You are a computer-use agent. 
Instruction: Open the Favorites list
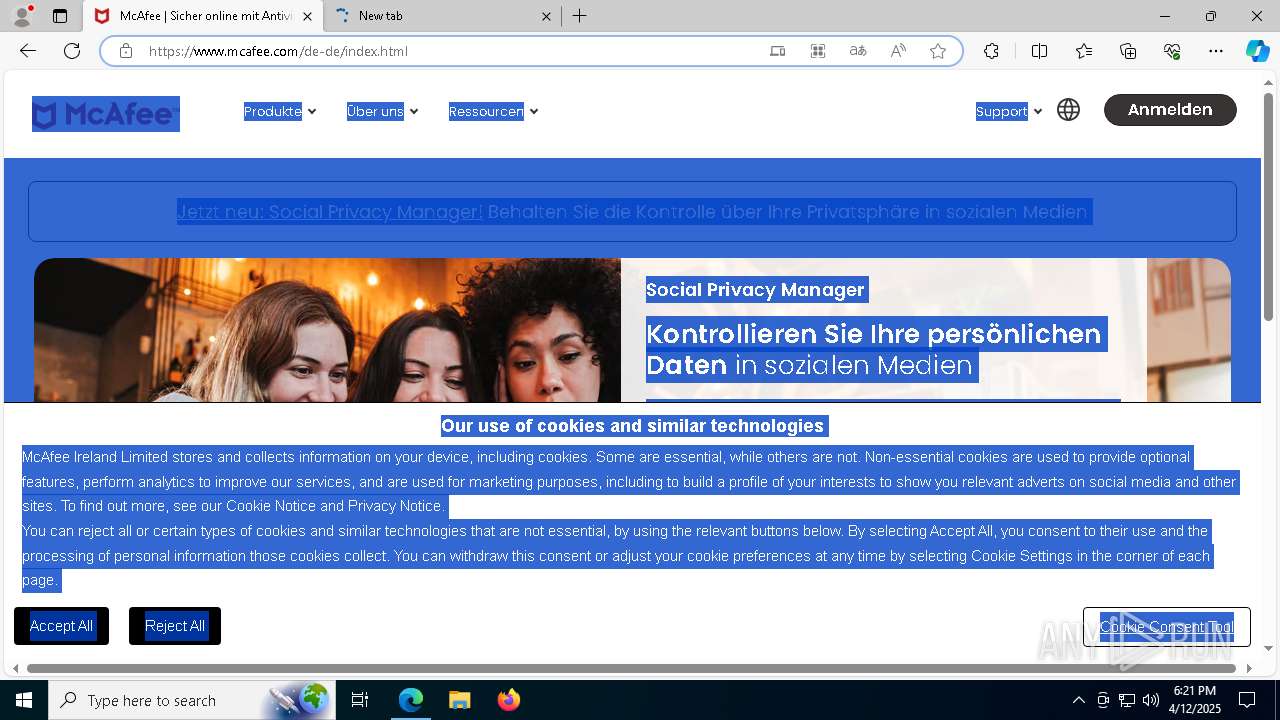(1084, 51)
